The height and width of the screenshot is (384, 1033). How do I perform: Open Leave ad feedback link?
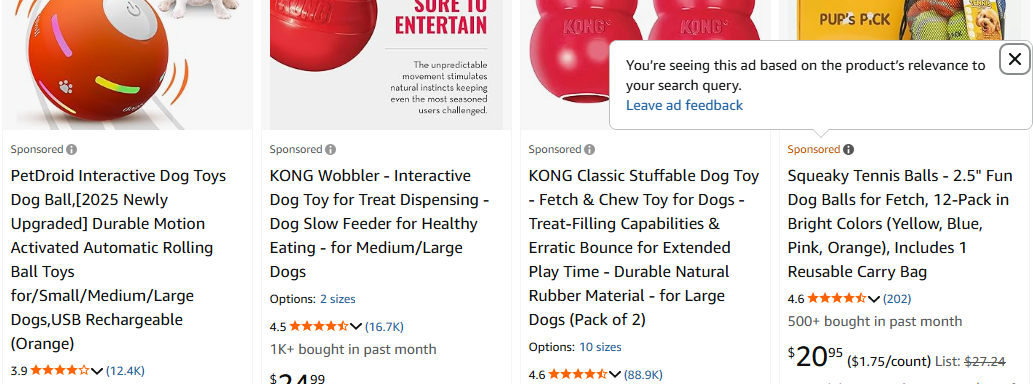coord(684,105)
